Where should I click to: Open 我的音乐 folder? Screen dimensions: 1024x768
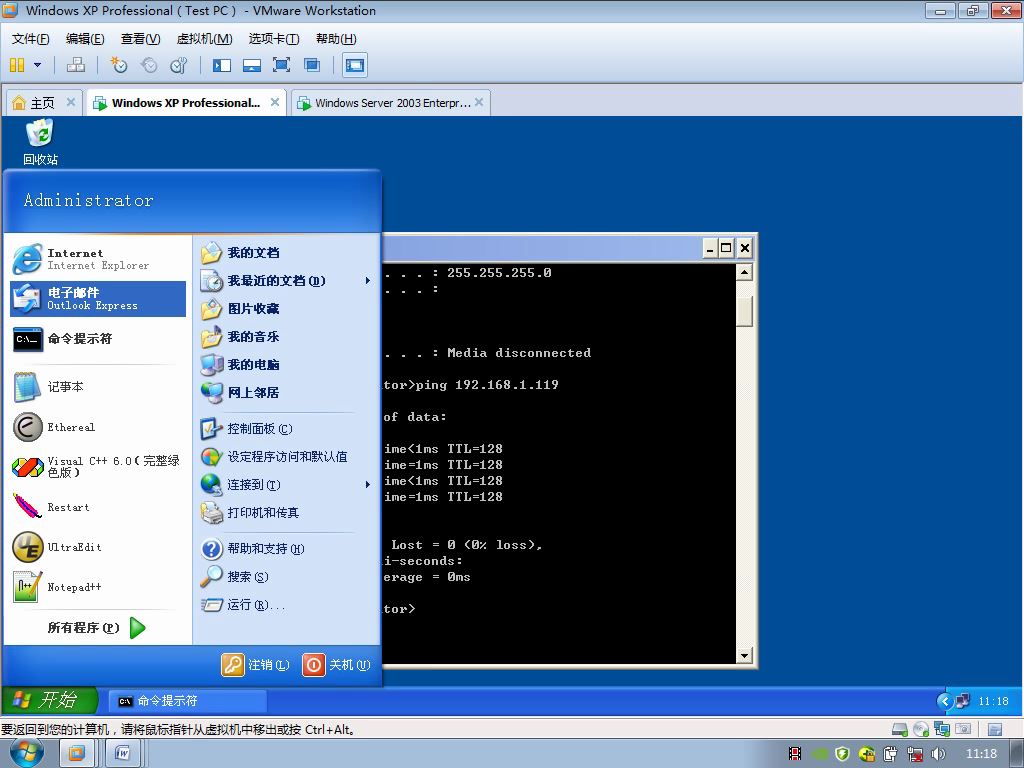tap(286, 337)
